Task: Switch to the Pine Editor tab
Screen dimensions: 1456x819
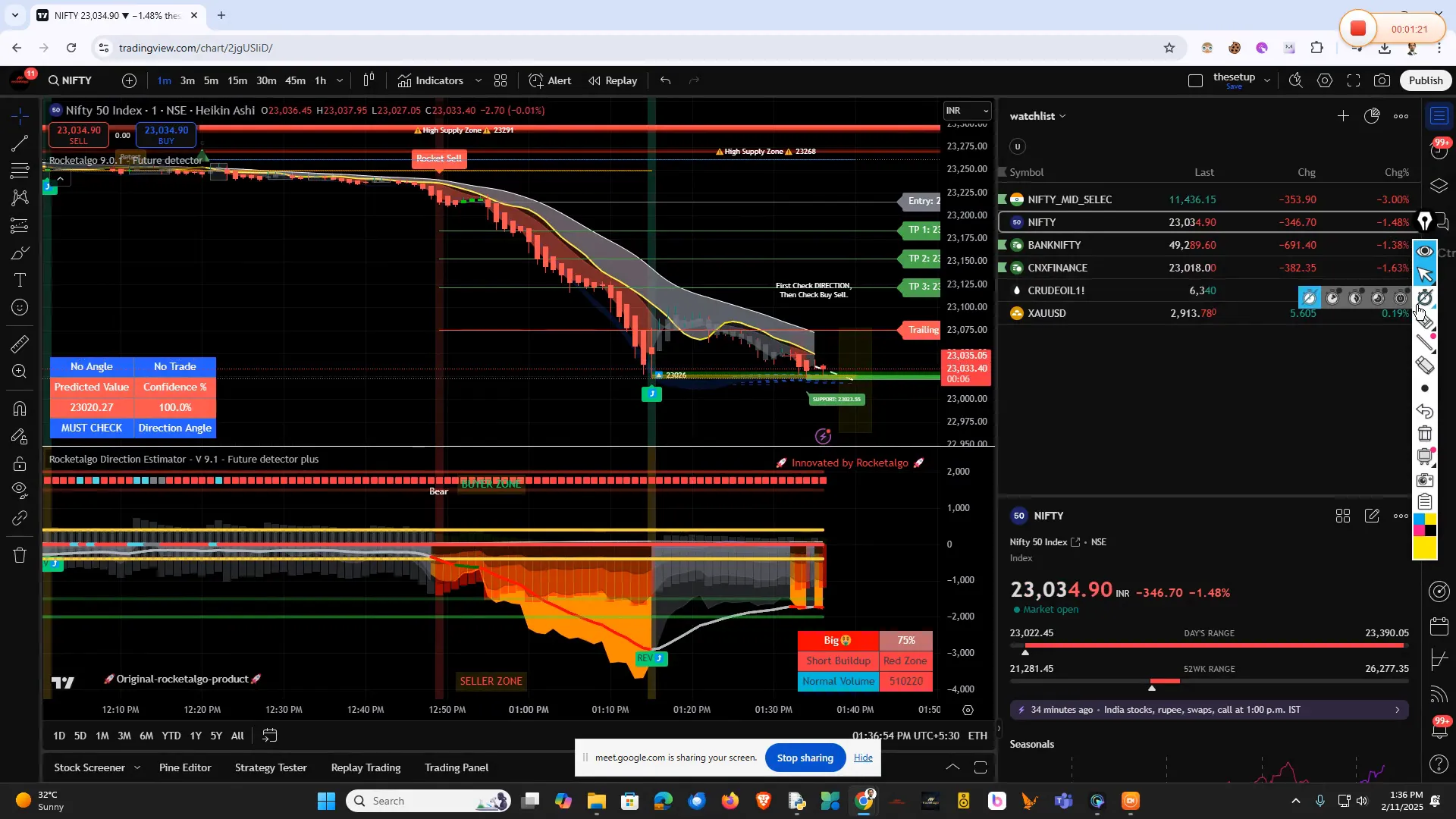Action: 184,767
